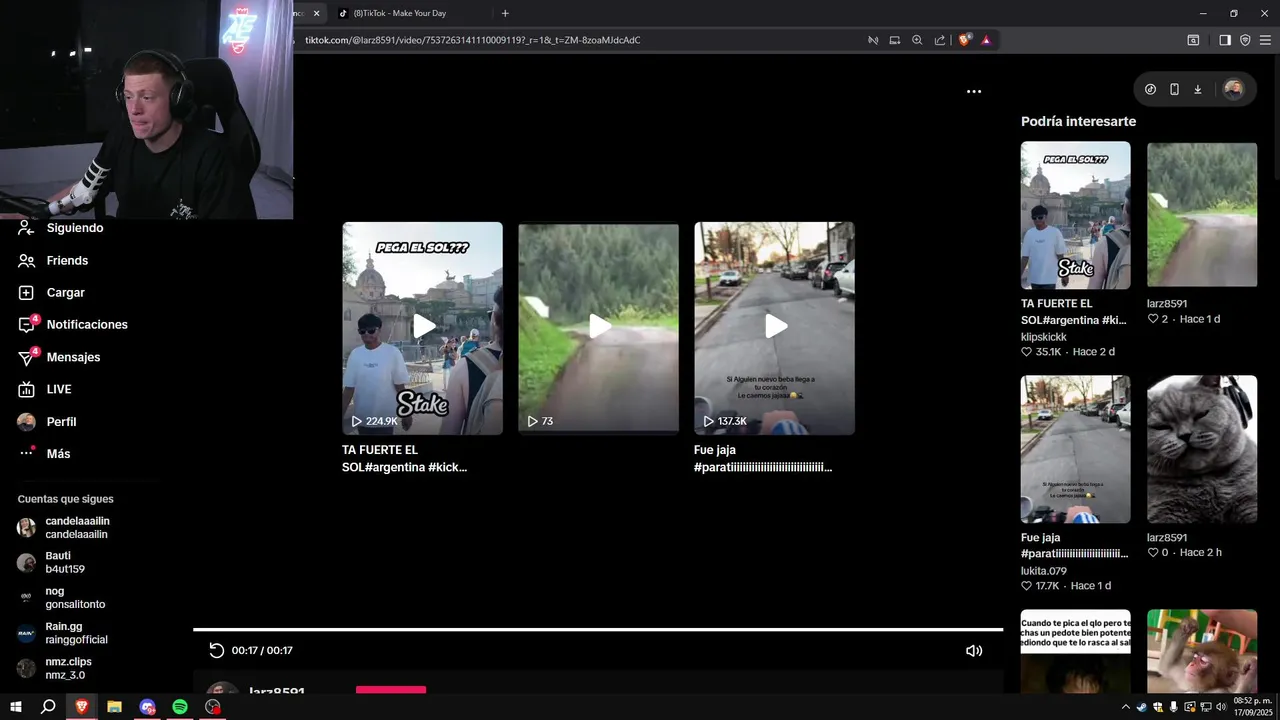Open larz8591 forest suggested thumbnail
1280x720 pixels.
1201,215
